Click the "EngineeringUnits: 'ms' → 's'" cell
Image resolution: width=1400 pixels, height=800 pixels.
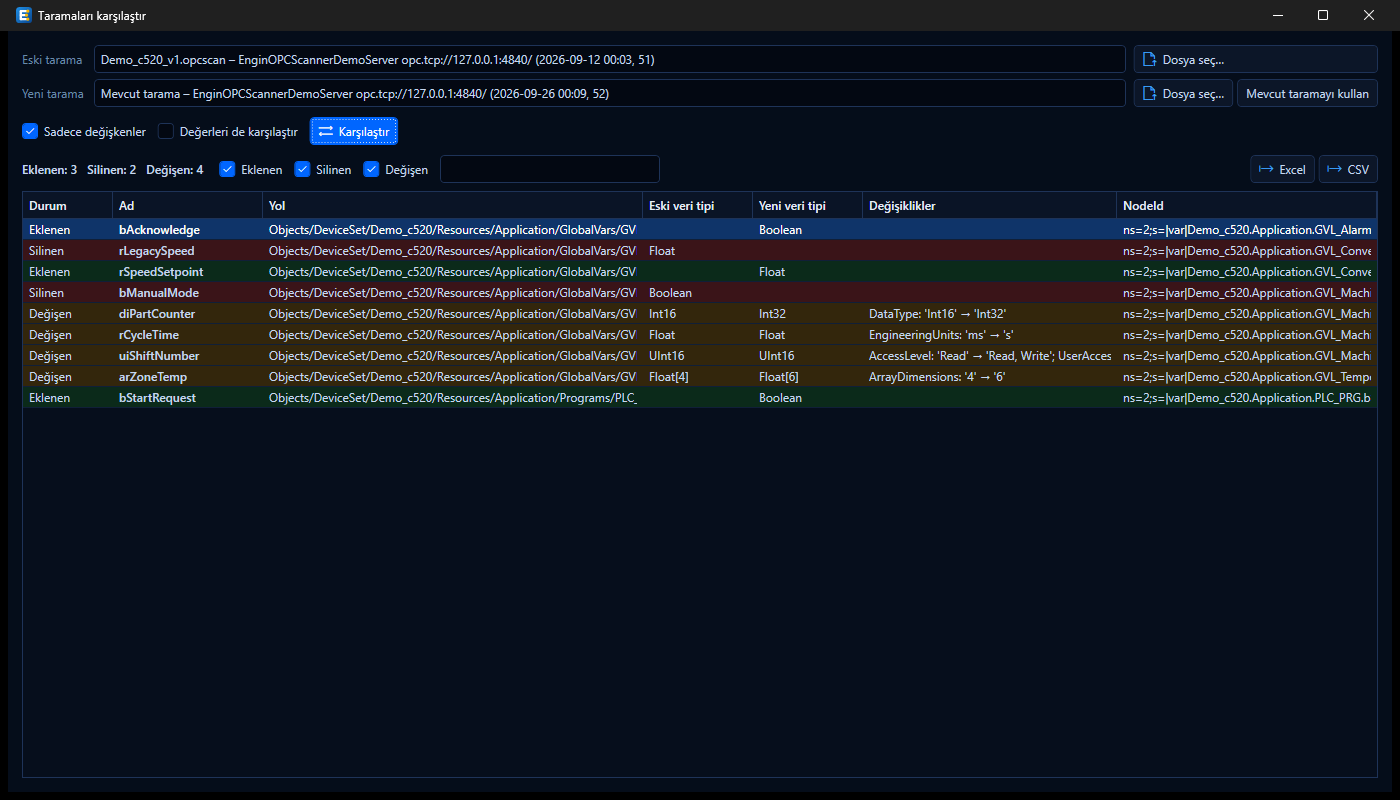pyautogui.click(x=989, y=335)
